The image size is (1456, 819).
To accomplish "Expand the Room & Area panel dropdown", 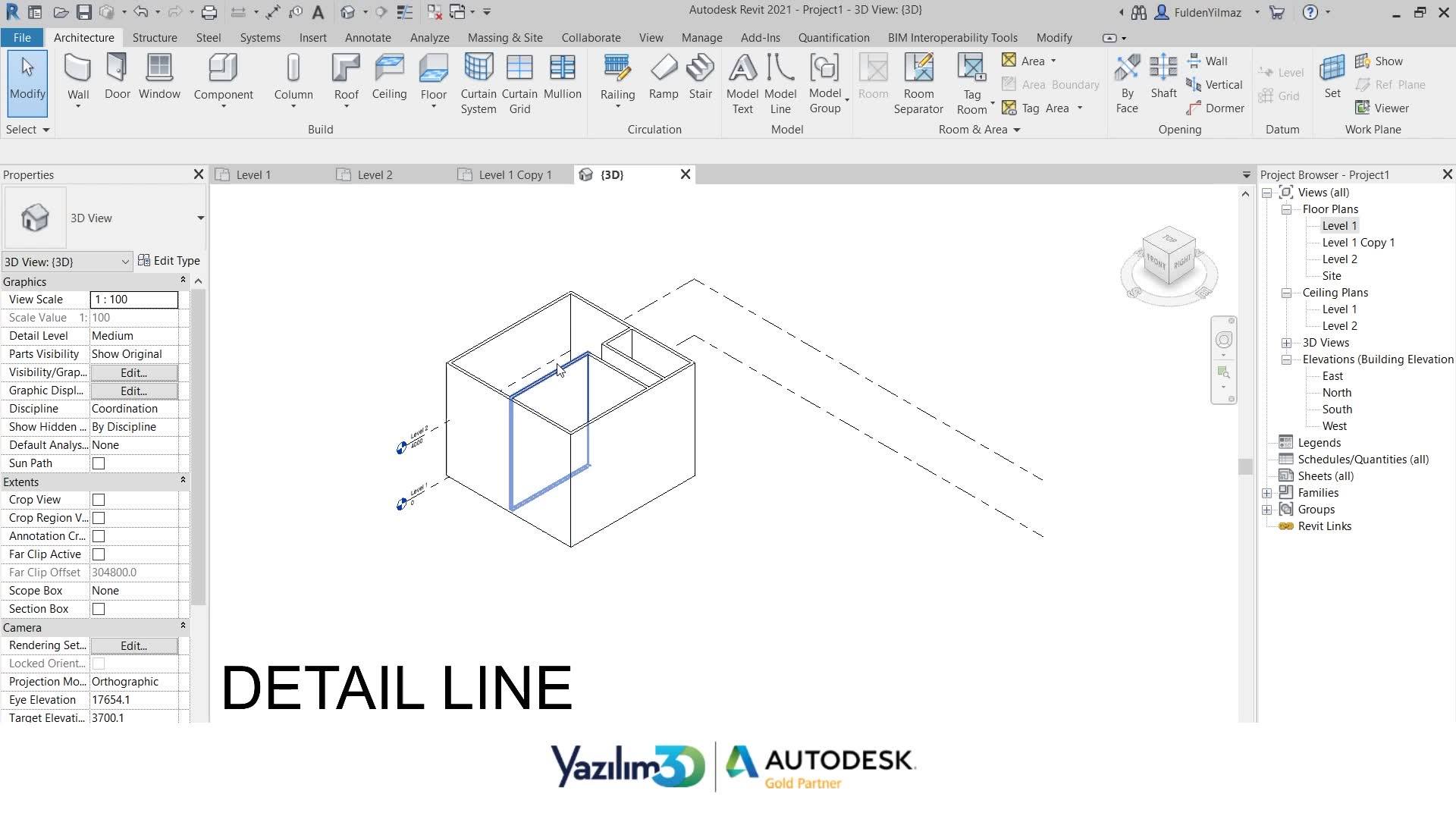I will pyautogui.click(x=979, y=130).
